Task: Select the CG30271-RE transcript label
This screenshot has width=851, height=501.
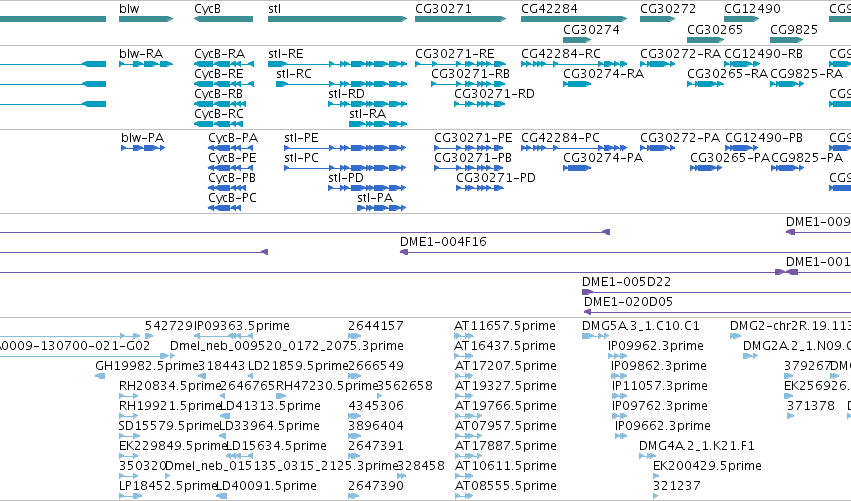Action: click(x=455, y=54)
